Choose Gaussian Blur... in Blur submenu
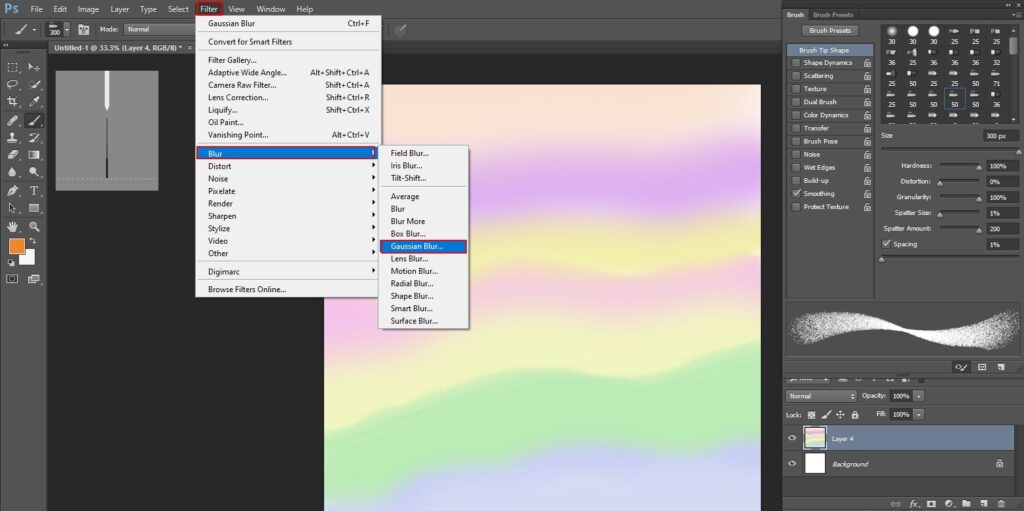This screenshot has height=511, width=1024. click(423, 246)
